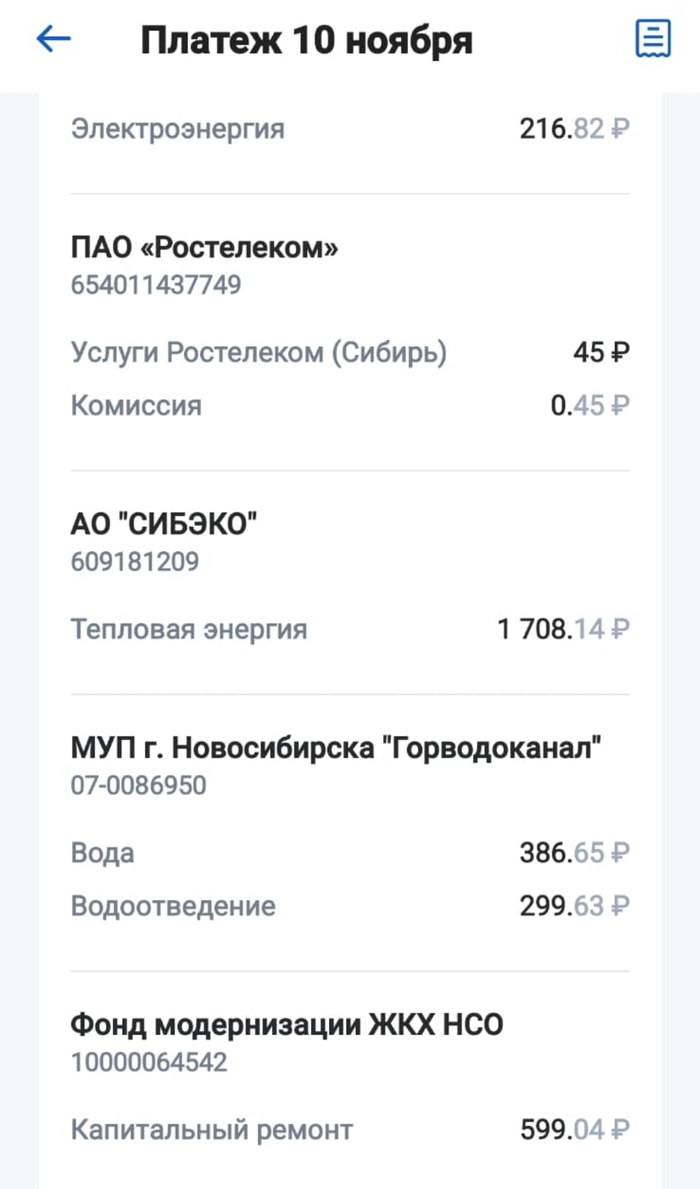Tap account number 10000064542
This screenshot has height=1189, width=700.
(x=149, y=1062)
